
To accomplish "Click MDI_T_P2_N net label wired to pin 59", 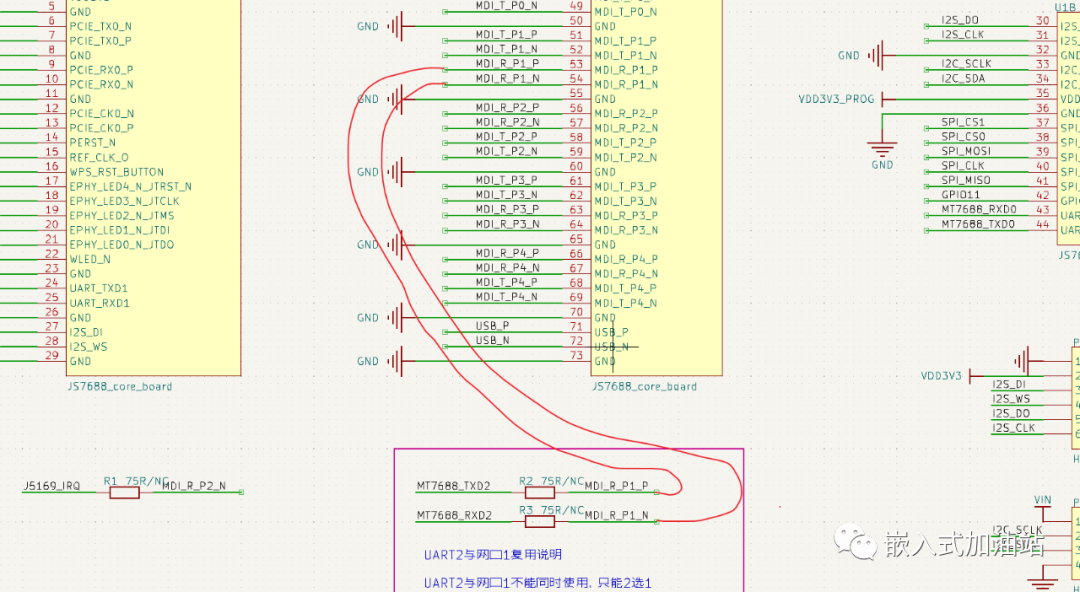I will tap(507, 151).
